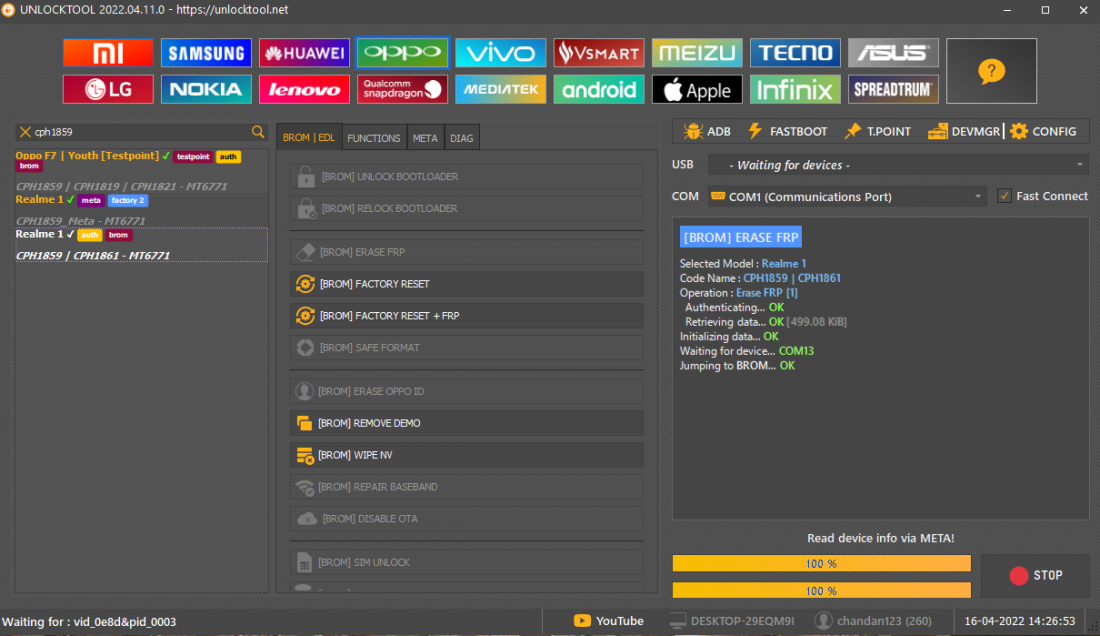The width and height of the screenshot is (1100, 636).
Task: Switch to the BROM | EDL tab
Action: (309, 137)
